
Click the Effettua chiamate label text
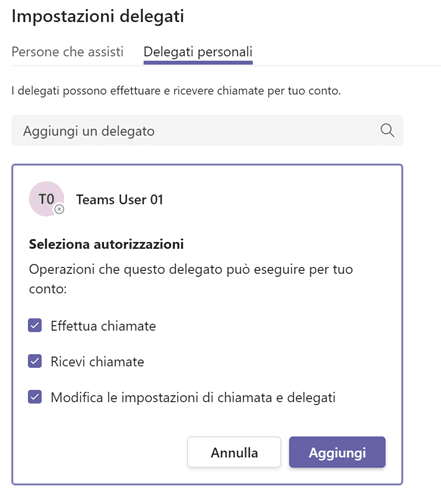click(103, 326)
